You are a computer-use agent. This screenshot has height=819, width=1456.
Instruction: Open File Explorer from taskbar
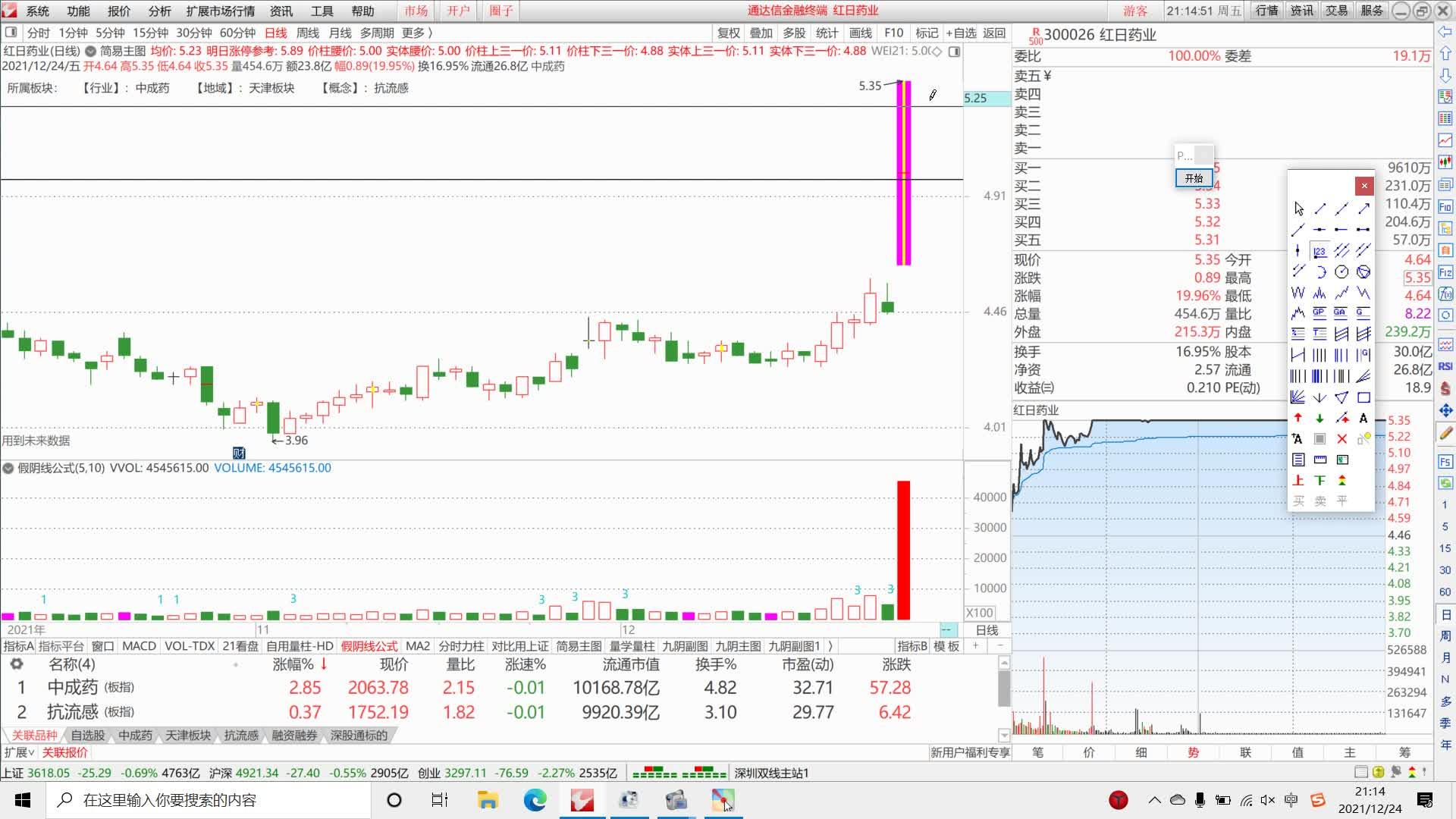487,800
